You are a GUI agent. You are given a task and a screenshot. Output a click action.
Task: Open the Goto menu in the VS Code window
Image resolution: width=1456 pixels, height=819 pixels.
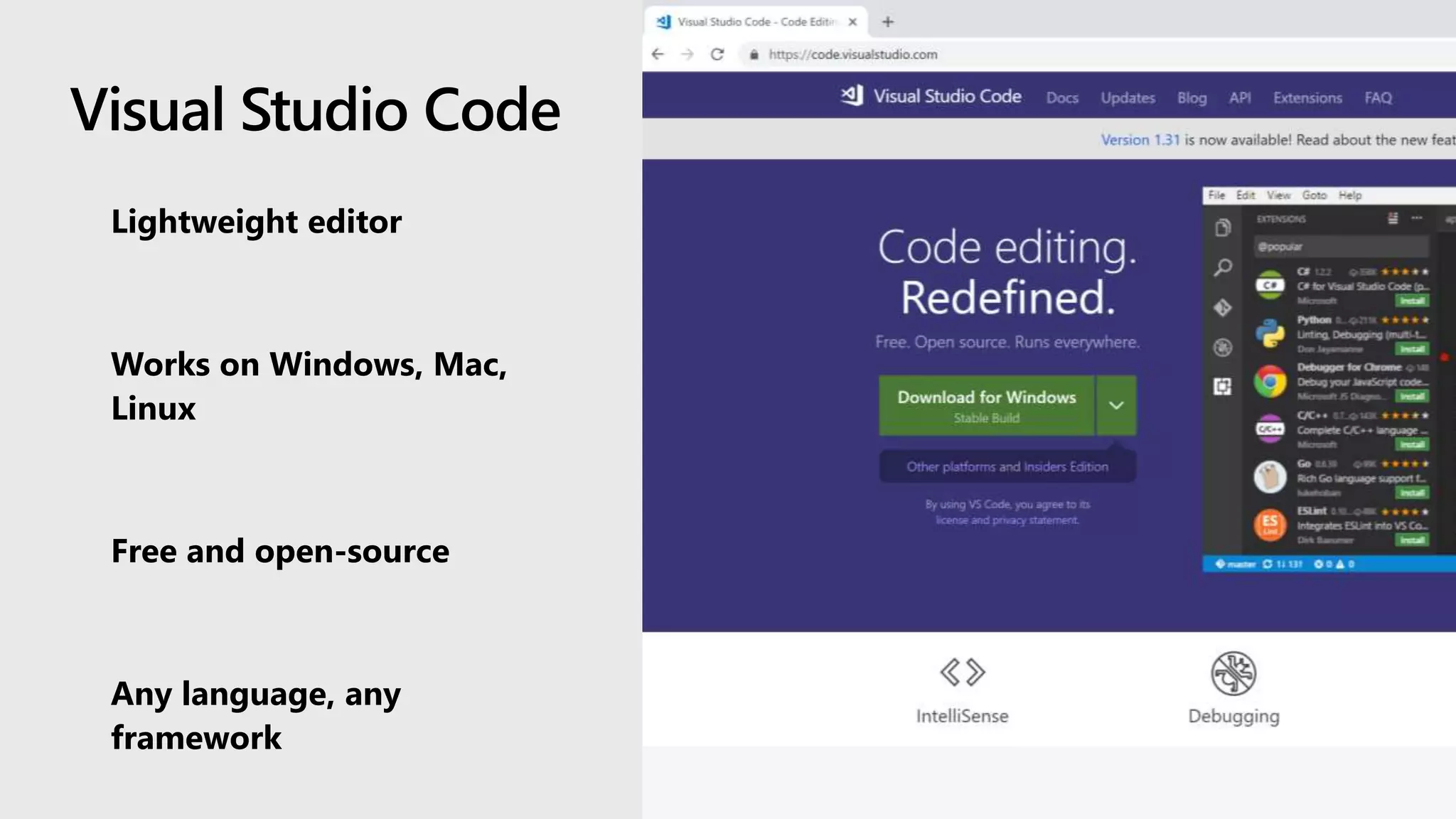tap(1314, 195)
